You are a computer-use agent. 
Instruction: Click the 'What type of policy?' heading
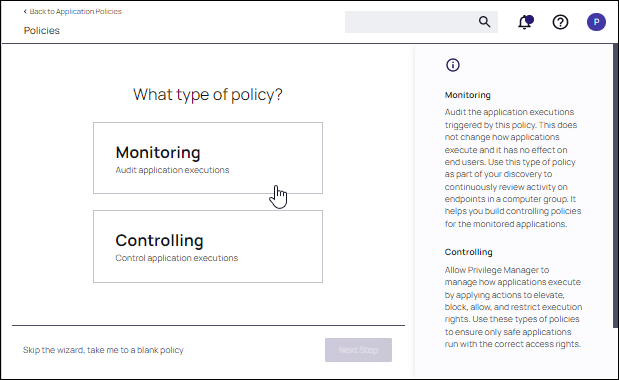point(208,95)
